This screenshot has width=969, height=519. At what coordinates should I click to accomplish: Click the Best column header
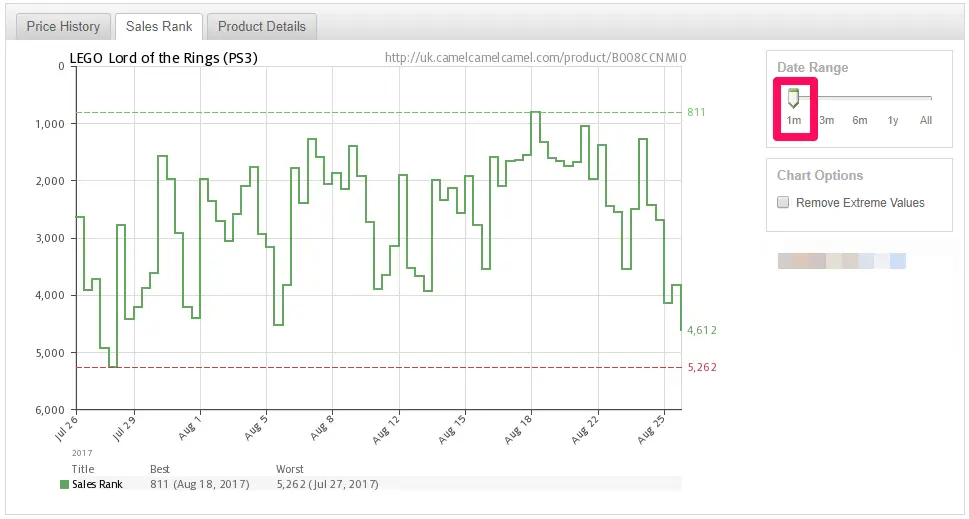click(160, 469)
